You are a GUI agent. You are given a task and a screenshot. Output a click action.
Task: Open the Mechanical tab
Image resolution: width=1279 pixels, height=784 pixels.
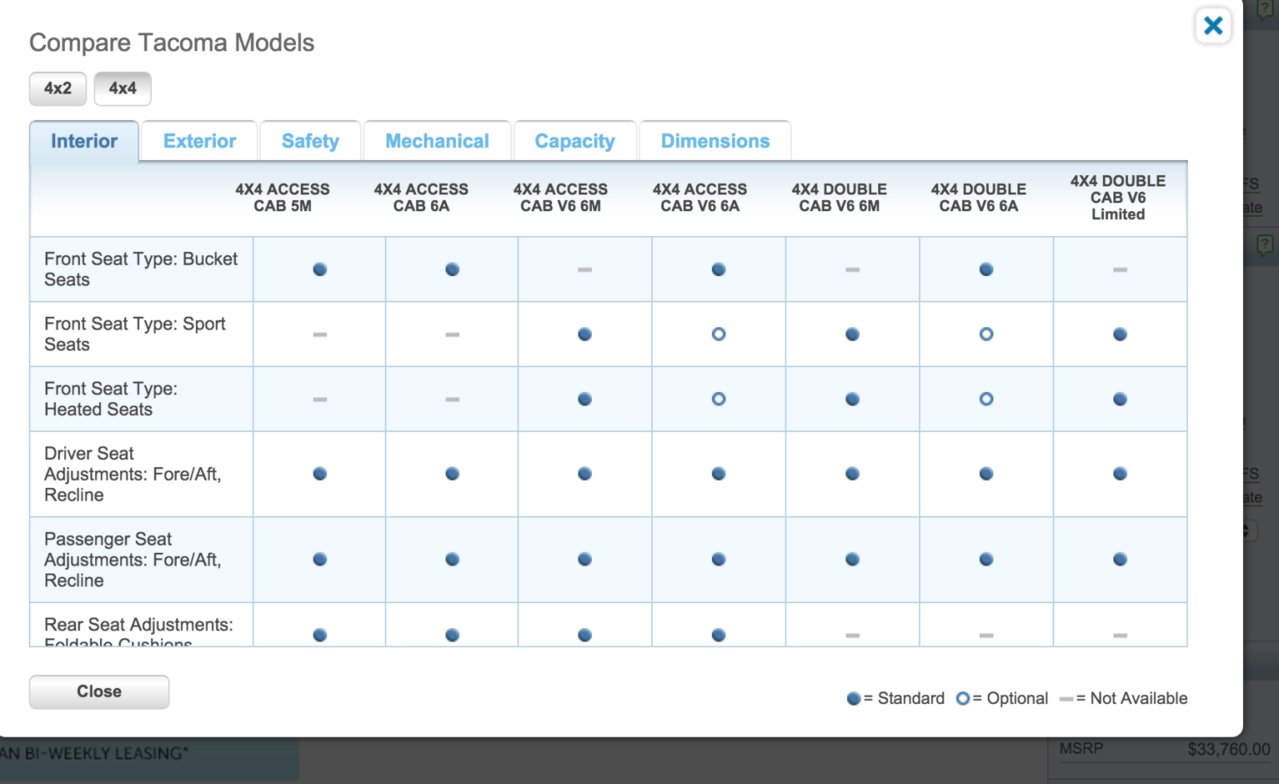pos(437,141)
